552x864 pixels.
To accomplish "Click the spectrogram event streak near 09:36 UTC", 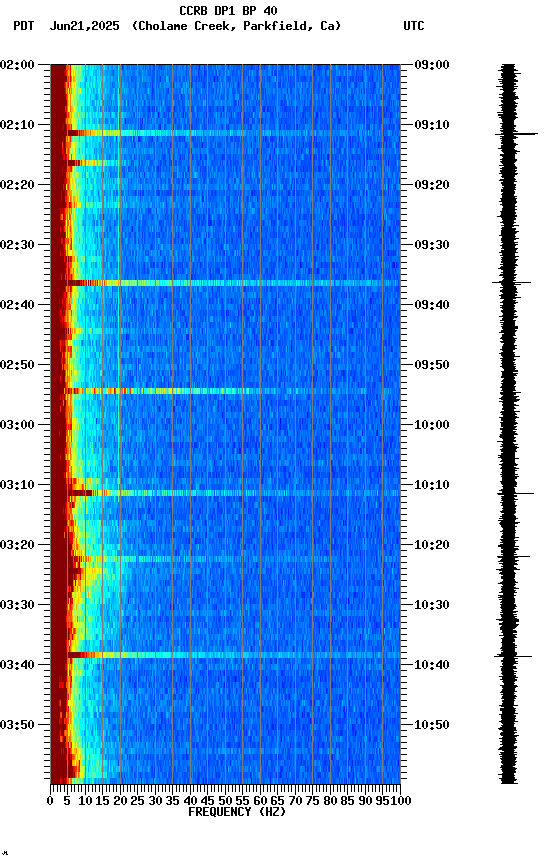I will pyautogui.click(x=234, y=283).
